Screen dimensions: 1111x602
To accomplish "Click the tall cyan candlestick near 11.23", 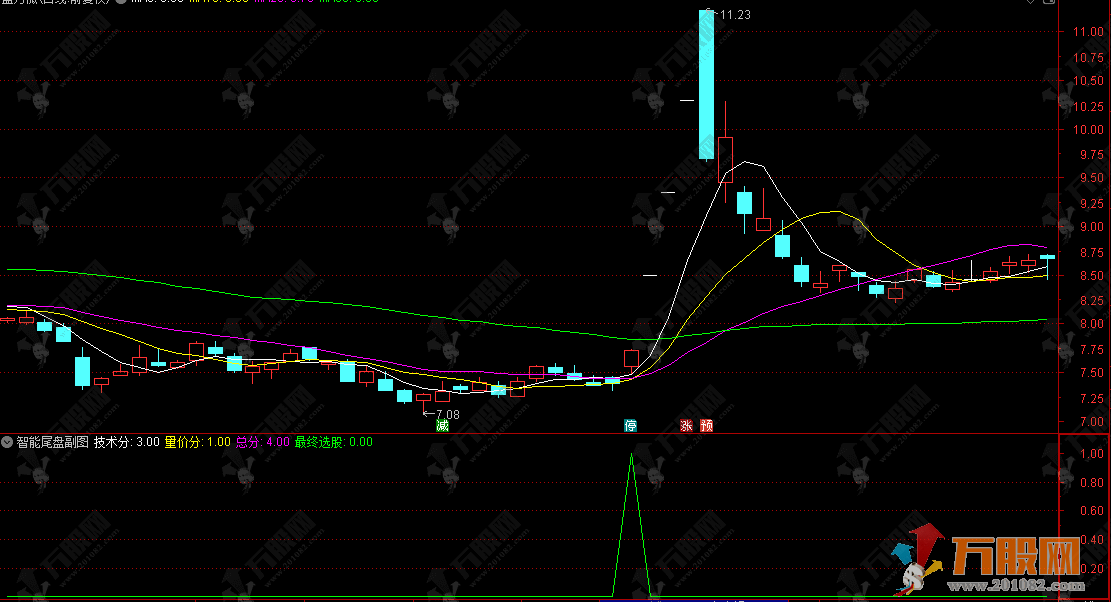I will (x=706, y=85).
